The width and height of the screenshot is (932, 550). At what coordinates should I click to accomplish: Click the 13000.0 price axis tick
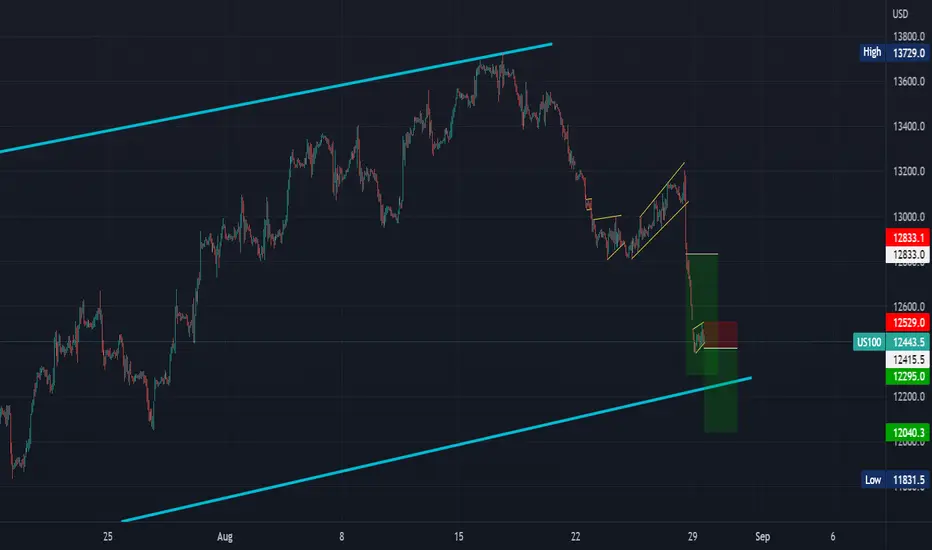[909, 216]
